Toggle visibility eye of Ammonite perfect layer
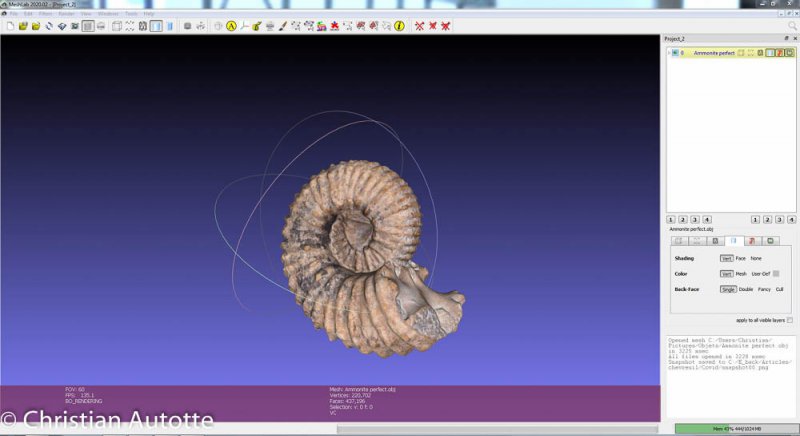Image resolution: width=800 pixels, height=436 pixels. coord(674,52)
